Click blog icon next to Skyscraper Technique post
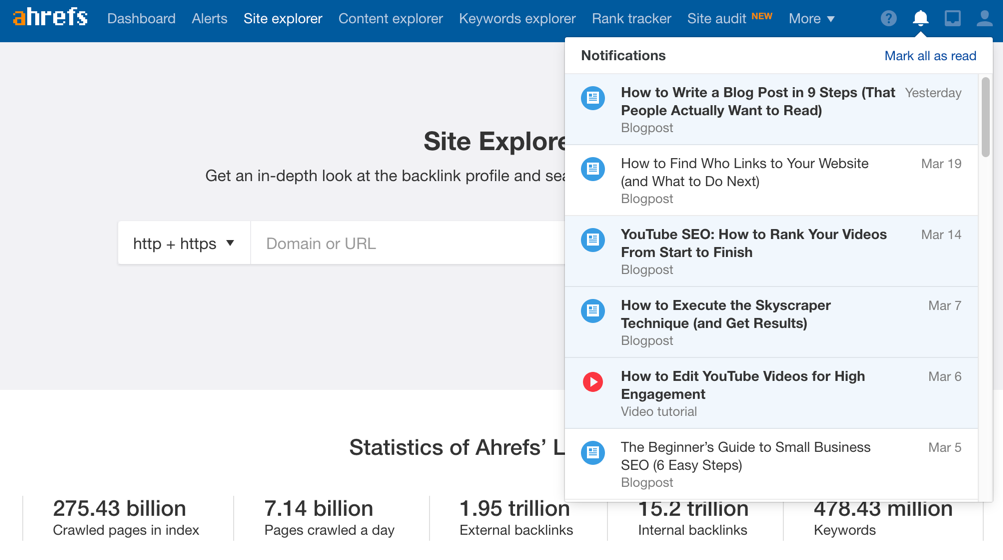The image size is (1003, 560). [x=593, y=311]
